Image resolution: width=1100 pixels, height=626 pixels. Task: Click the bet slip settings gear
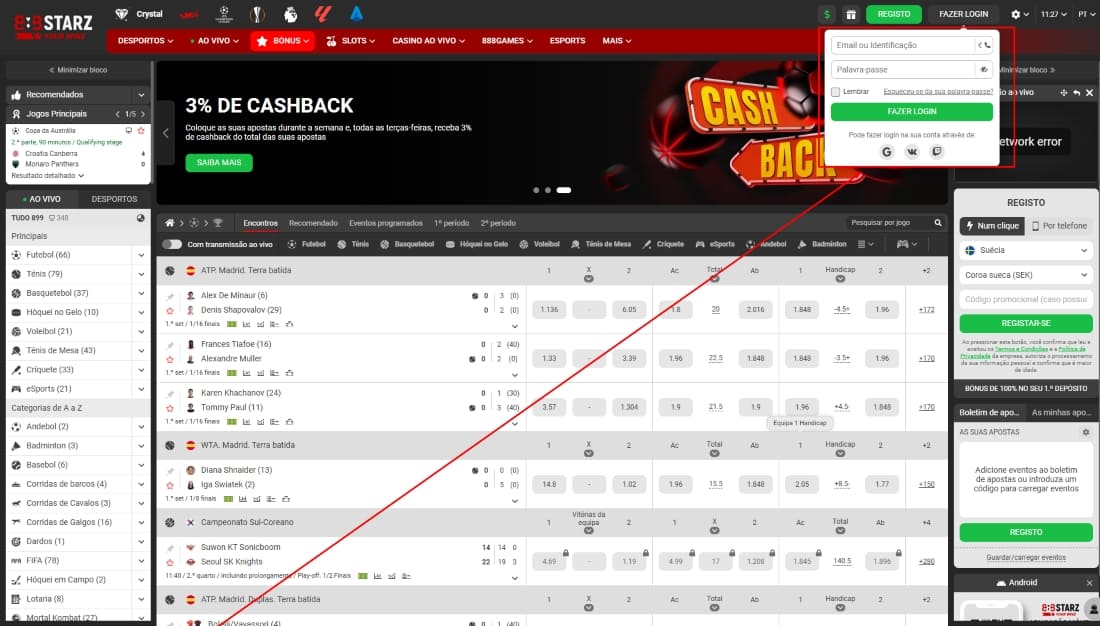[x=1085, y=432]
